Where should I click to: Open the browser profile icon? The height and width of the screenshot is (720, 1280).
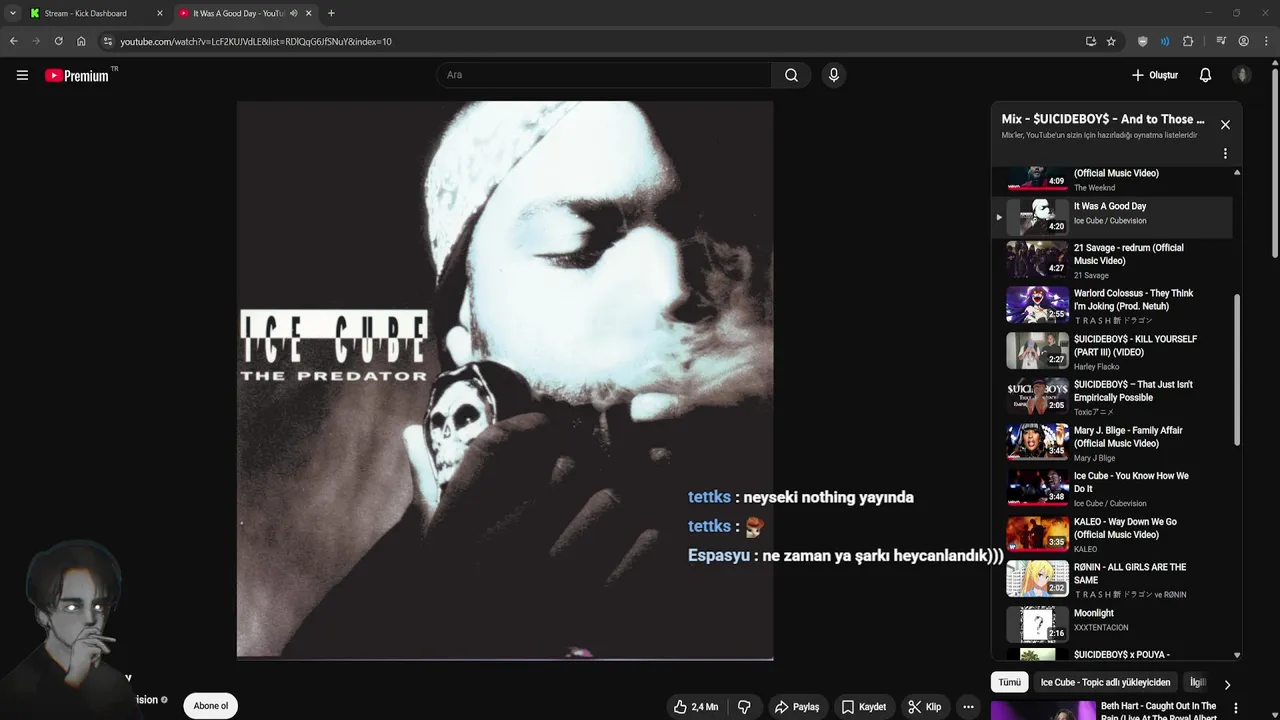point(1243,41)
